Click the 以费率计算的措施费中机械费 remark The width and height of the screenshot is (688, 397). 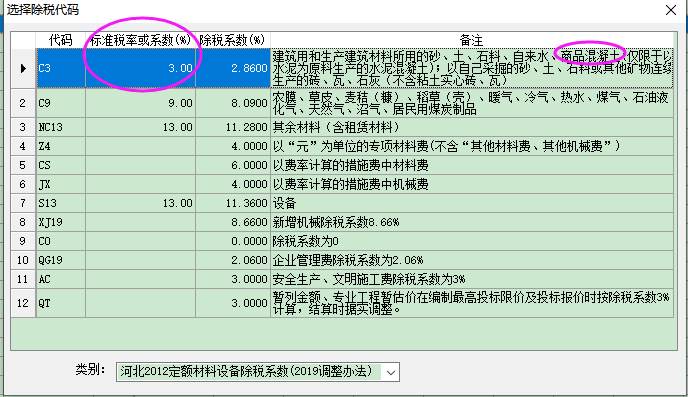(472, 184)
